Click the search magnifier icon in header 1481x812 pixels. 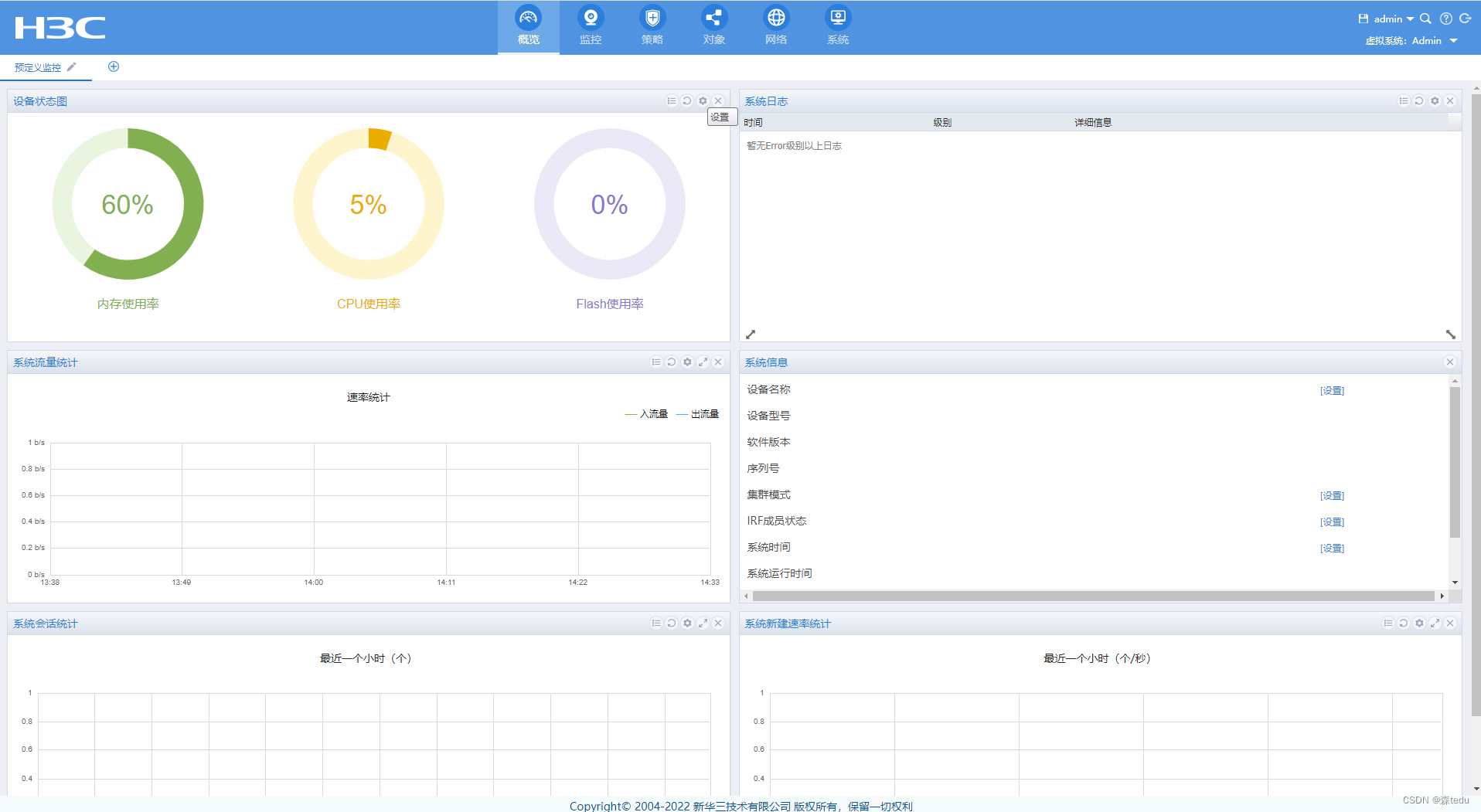pos(1426,19)
